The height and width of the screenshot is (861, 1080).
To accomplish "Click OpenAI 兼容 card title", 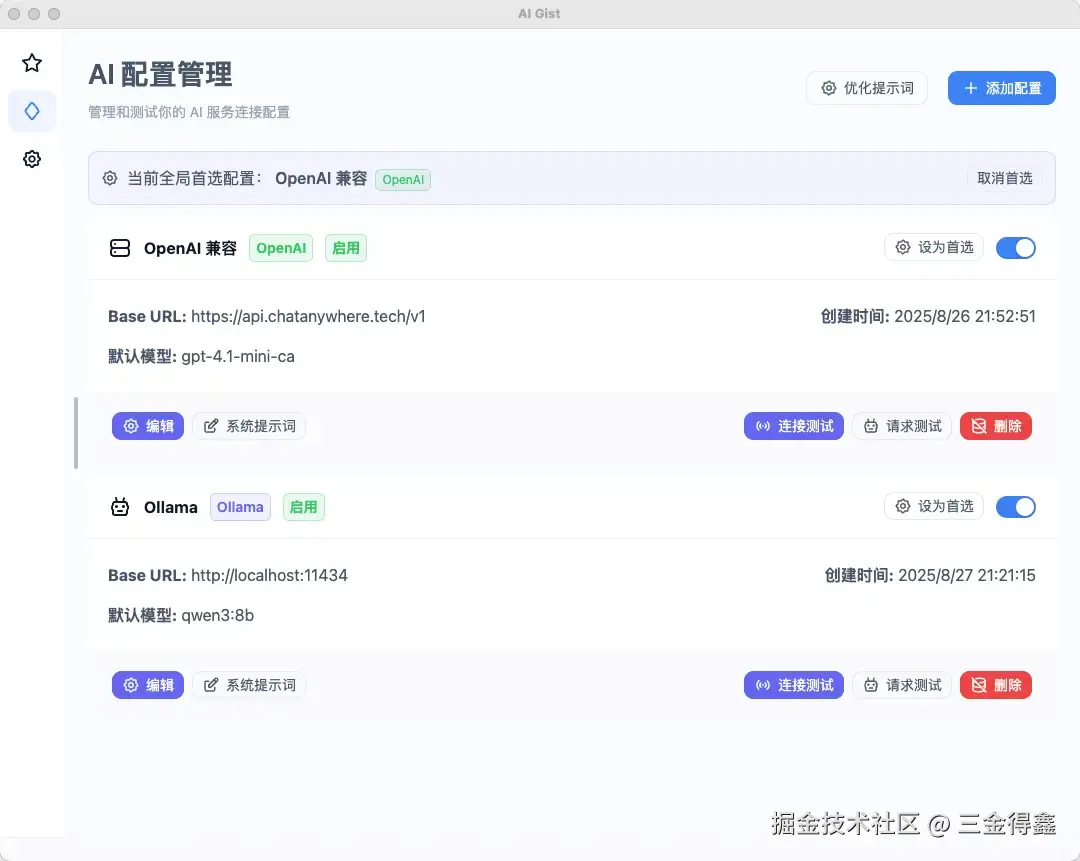I will pyautogui.click(x=190, y=248).
